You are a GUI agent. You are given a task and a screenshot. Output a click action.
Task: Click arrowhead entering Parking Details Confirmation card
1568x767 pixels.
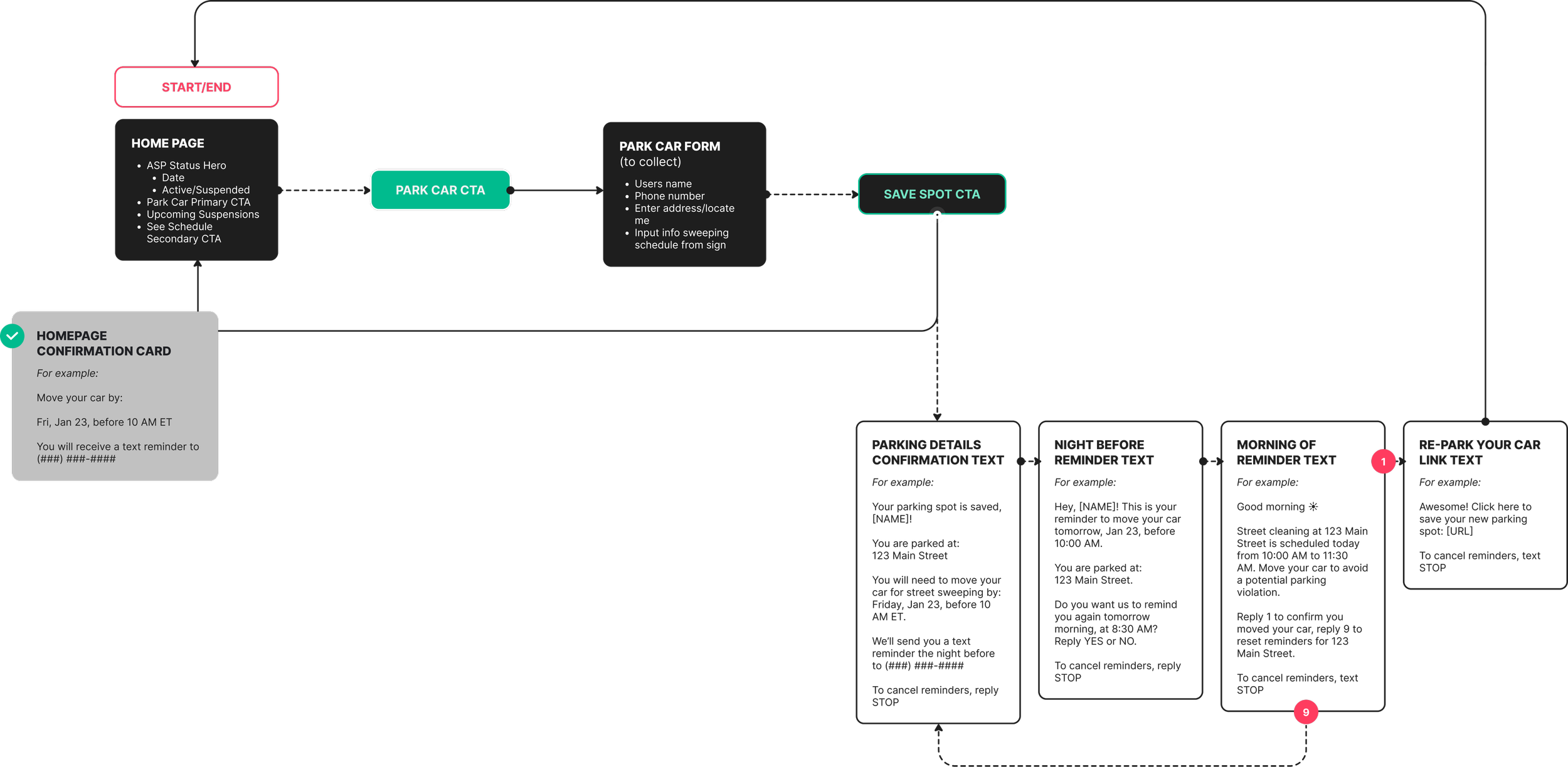coord(937,417)
